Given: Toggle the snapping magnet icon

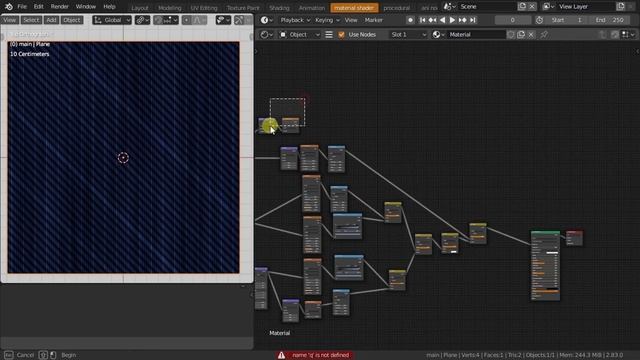Looking at the screenshot, I should 158,20.
